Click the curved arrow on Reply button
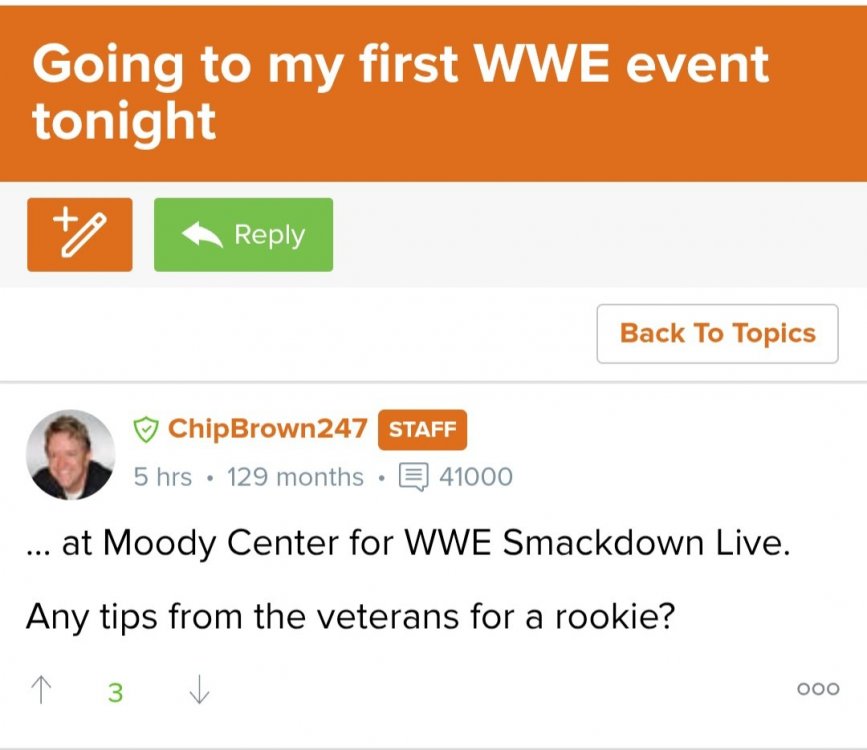The height and width of the screenshot is (750, 867). [202, 235]
